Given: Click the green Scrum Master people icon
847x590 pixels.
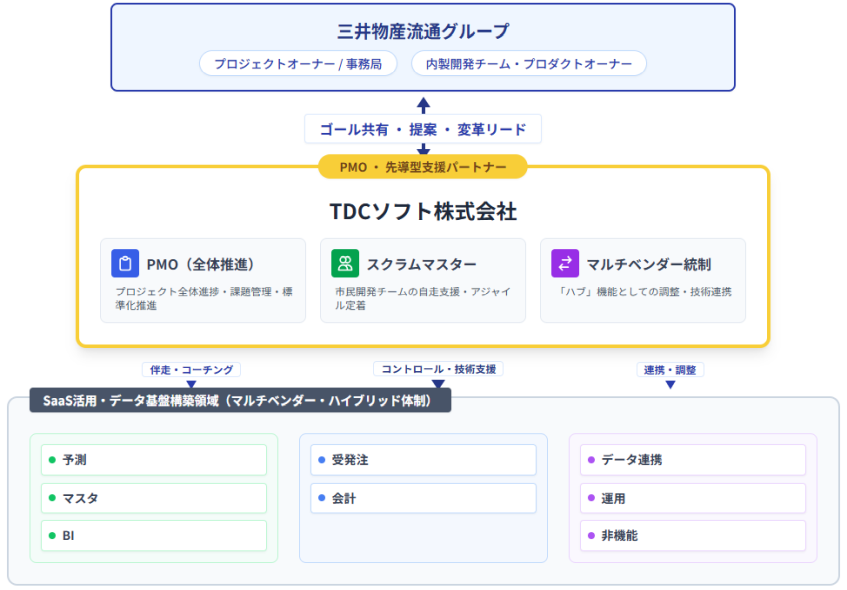Looking at the screenshot, I should (345, 264).
